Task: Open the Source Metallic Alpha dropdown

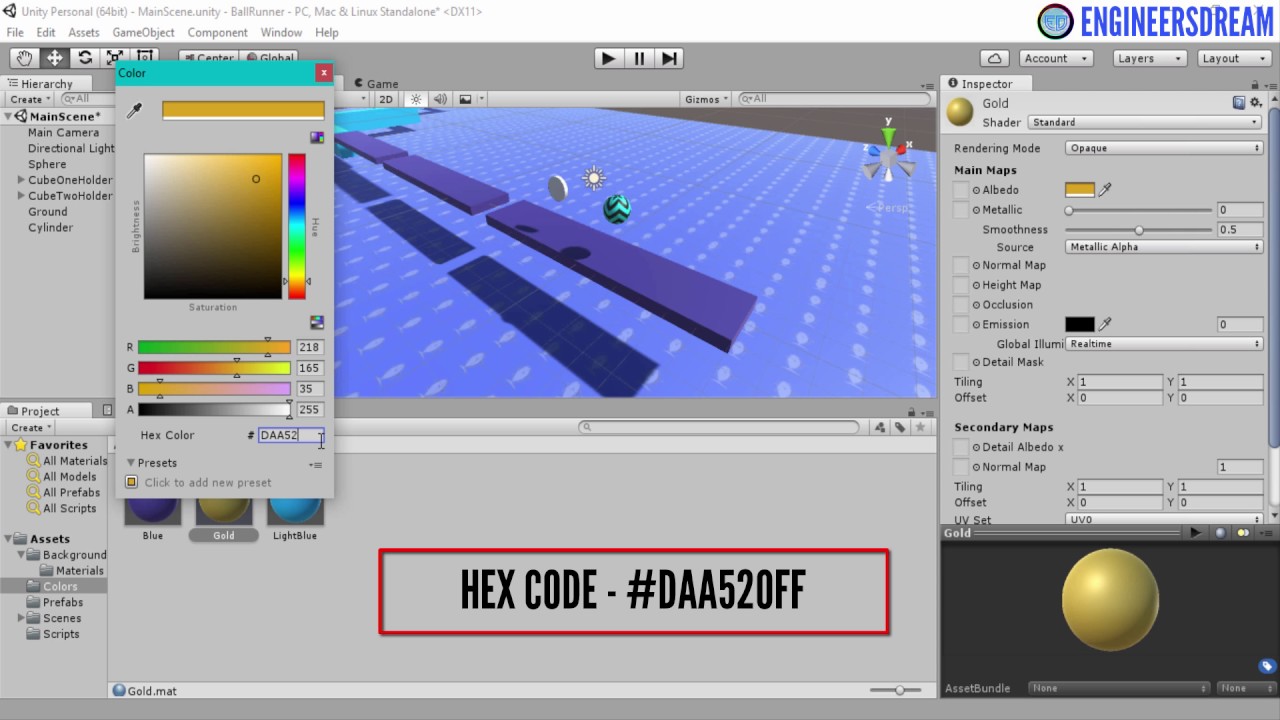Action: pyautogui.click(x=1164, y=247)
